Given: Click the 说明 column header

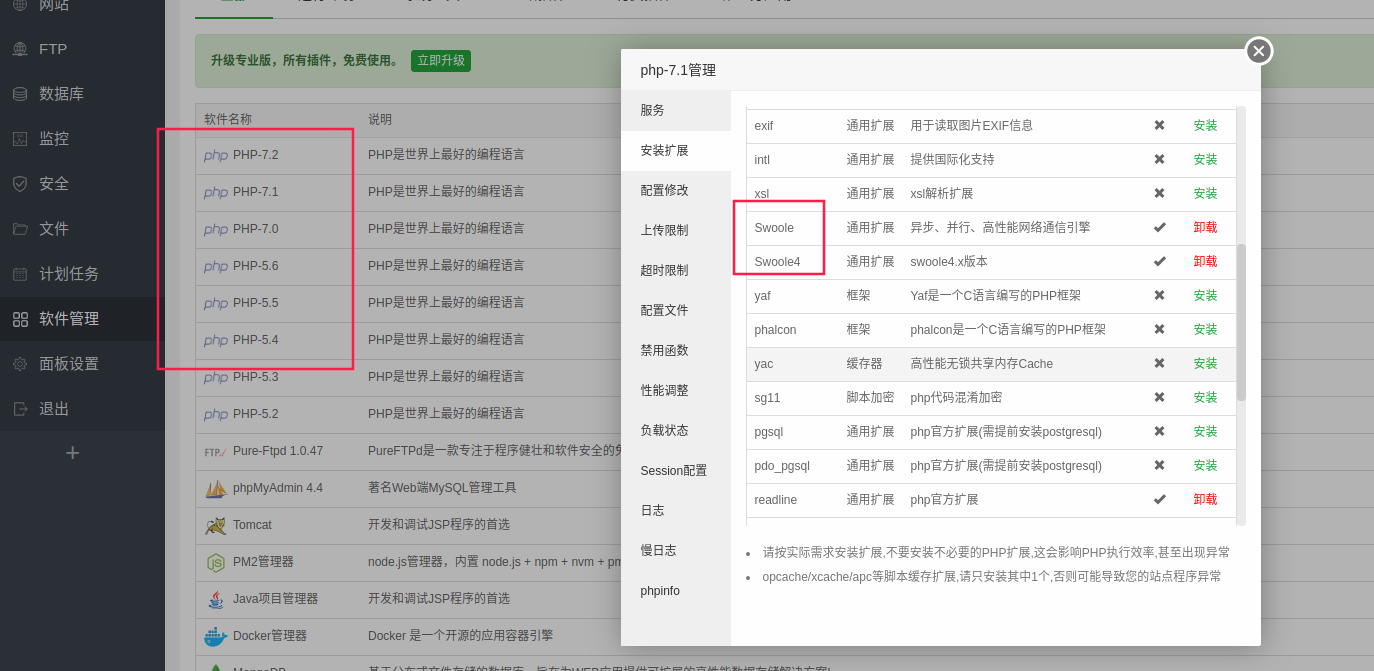Looking at the screenshot, I should pyautogui.click(x=380, y=120).
